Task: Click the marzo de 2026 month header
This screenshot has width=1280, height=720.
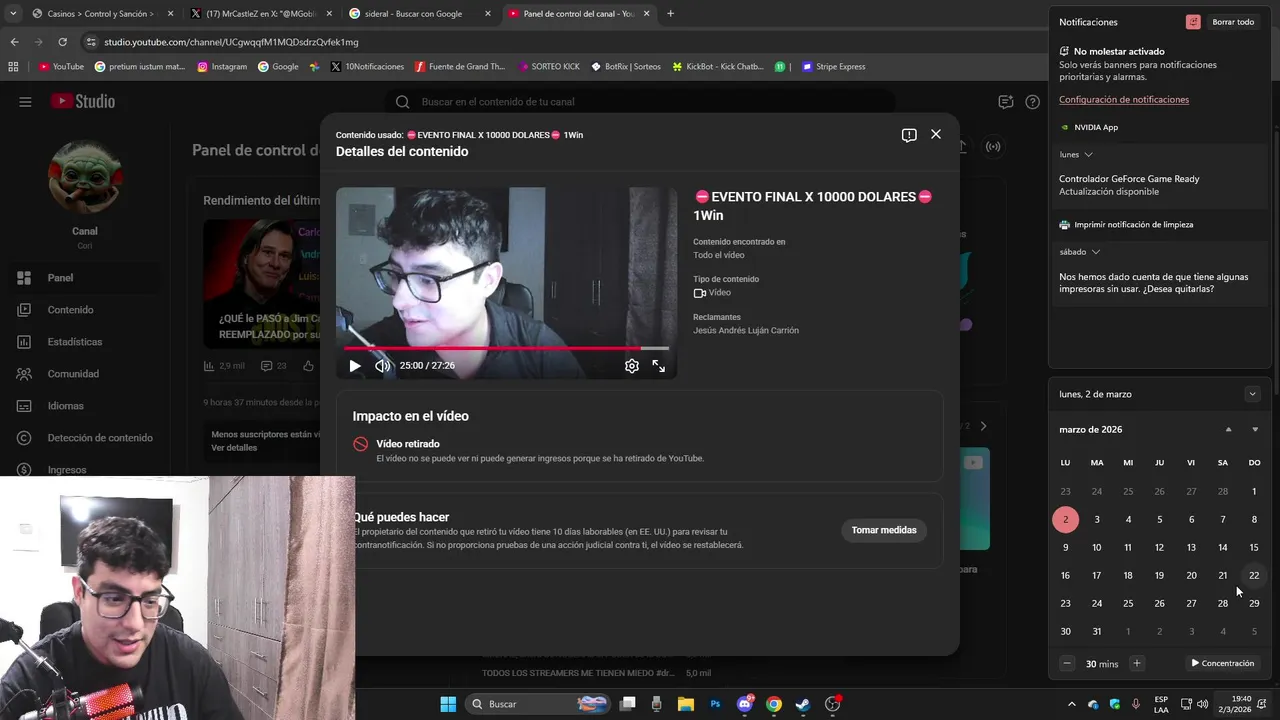Action: click(1091, 430)
